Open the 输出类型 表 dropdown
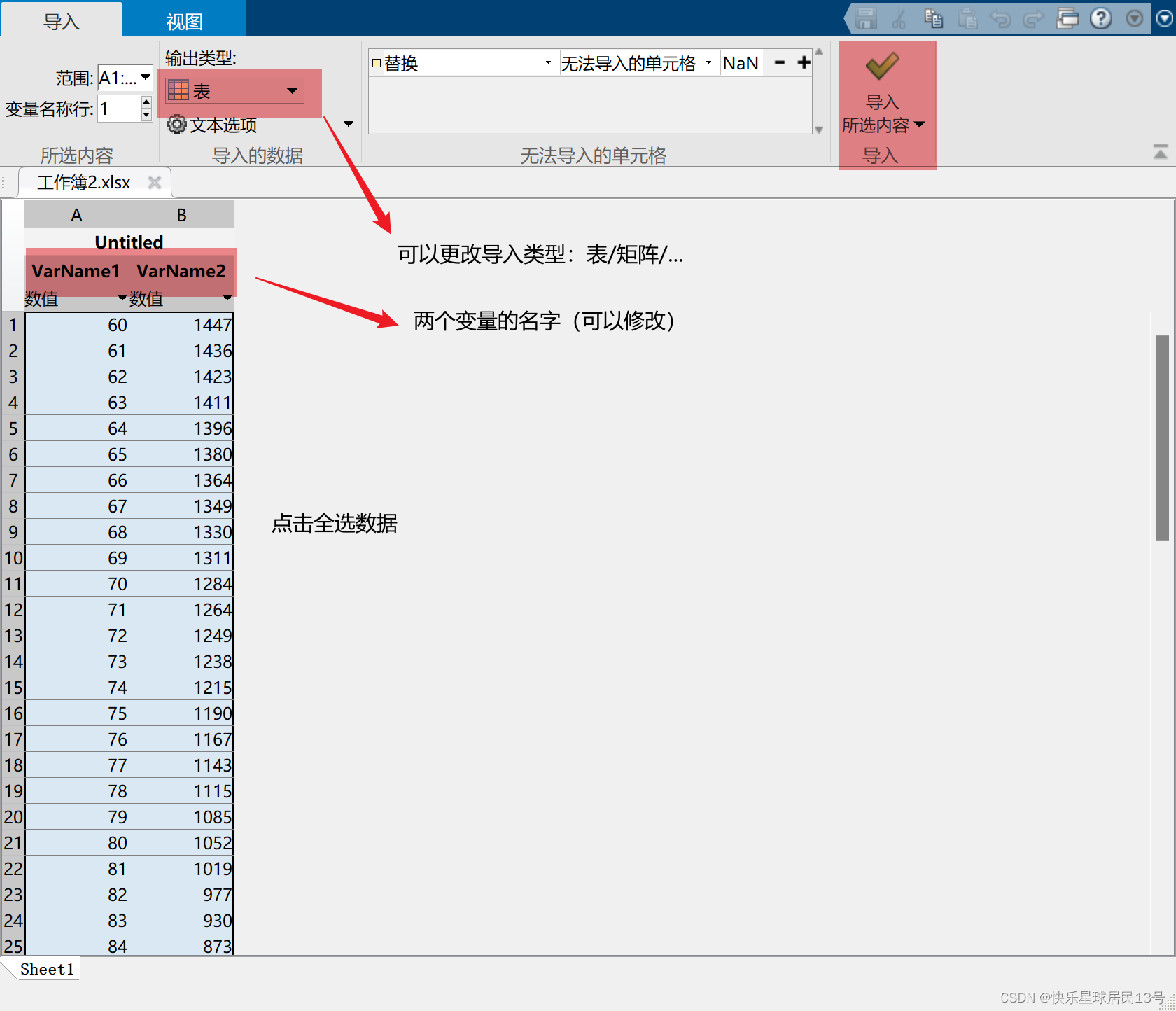 pyautogui.click(x=234, y=90)
